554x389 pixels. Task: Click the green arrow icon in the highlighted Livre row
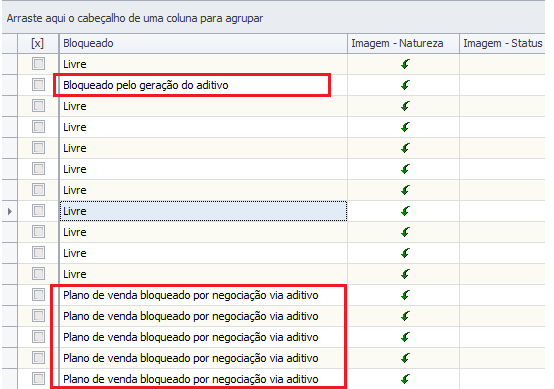point(405,211)
